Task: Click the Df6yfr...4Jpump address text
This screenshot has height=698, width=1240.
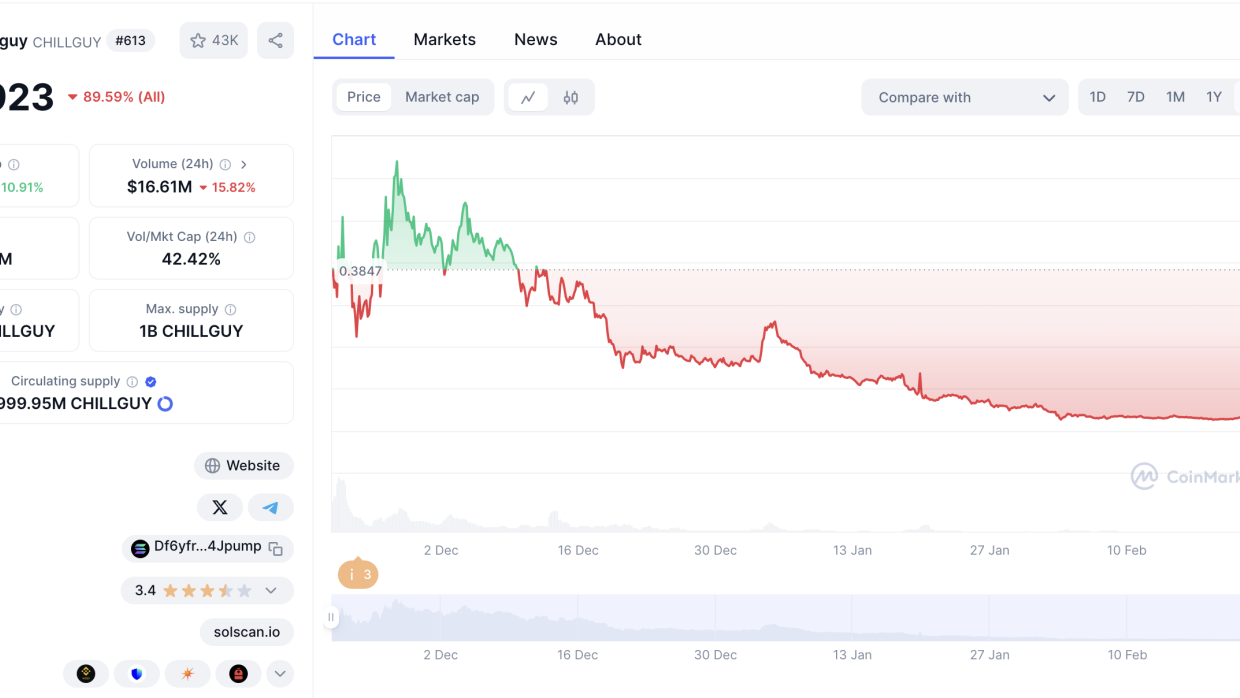Action: click(x=207, y=547)
